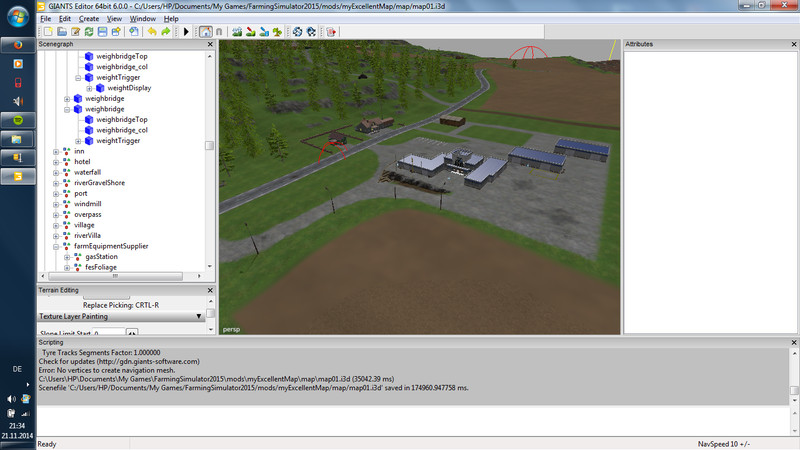The image size is (800, 450).
Task: Open the Edit menu
Action: (65, 18)
